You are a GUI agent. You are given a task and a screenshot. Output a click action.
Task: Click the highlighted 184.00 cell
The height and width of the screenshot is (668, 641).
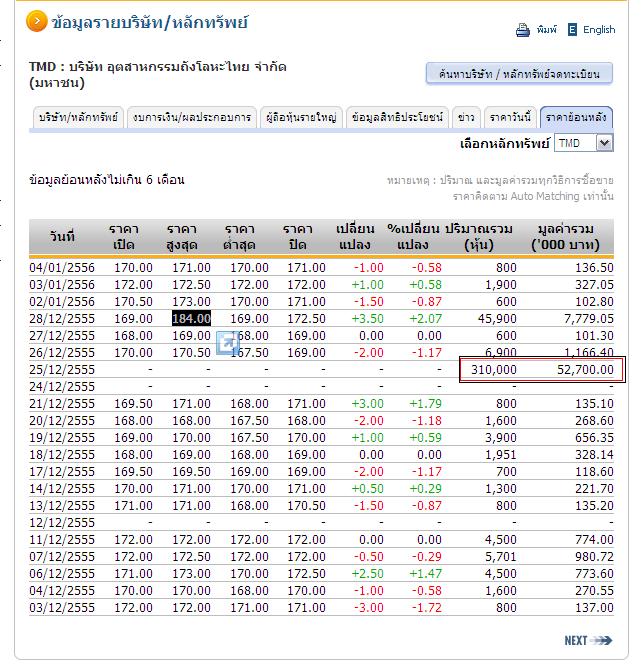191,319
